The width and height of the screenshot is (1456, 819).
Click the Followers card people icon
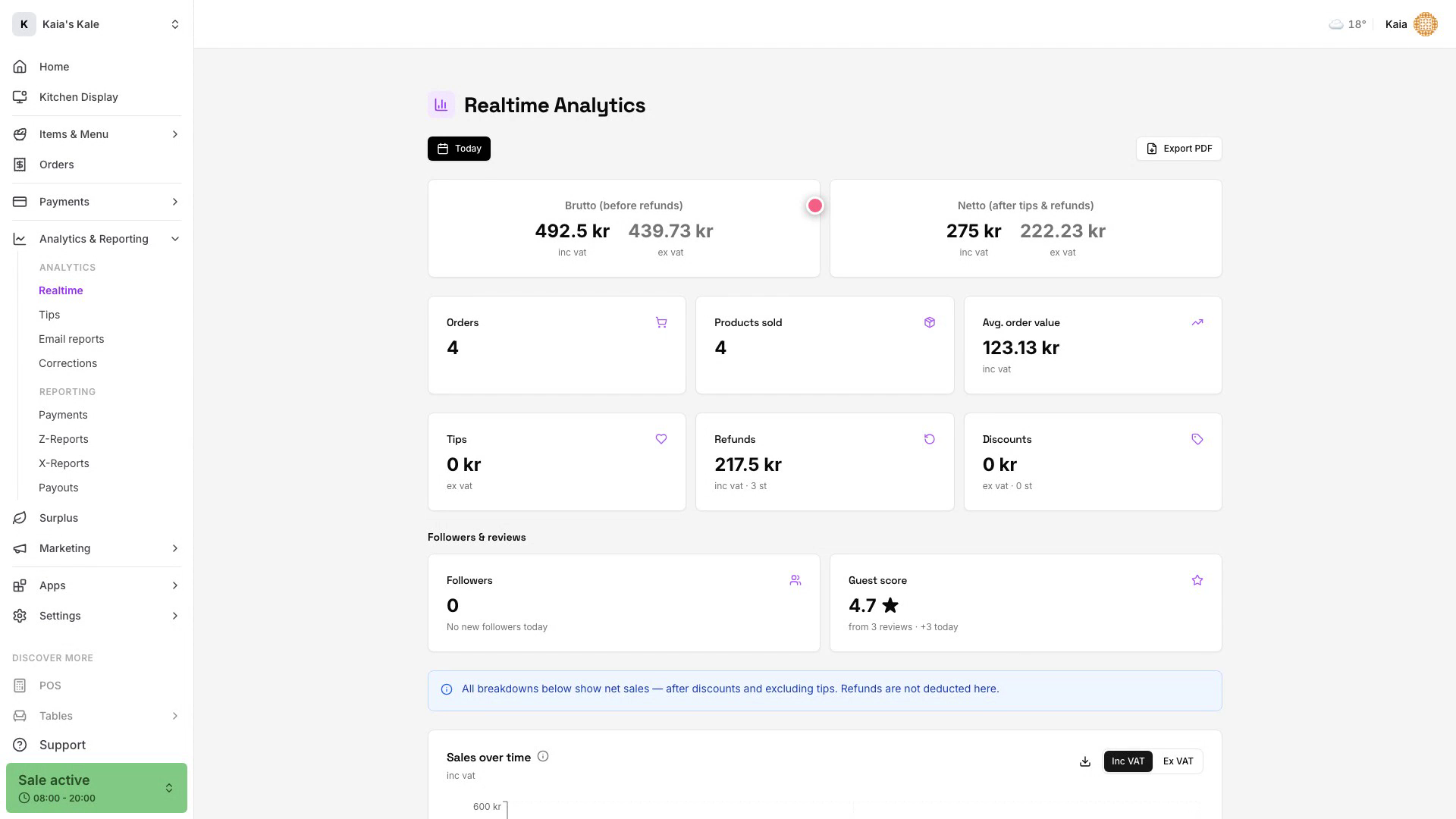pos(795,580)
